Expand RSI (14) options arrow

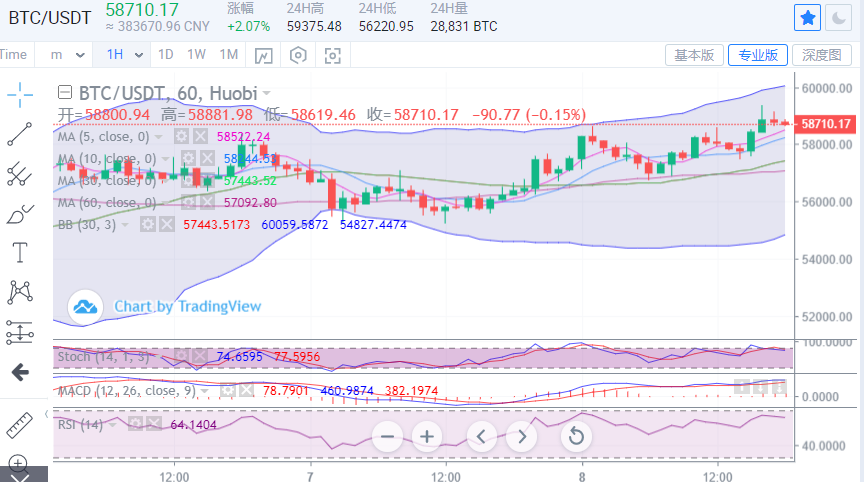pyautogui.click(x=113, y=425)
